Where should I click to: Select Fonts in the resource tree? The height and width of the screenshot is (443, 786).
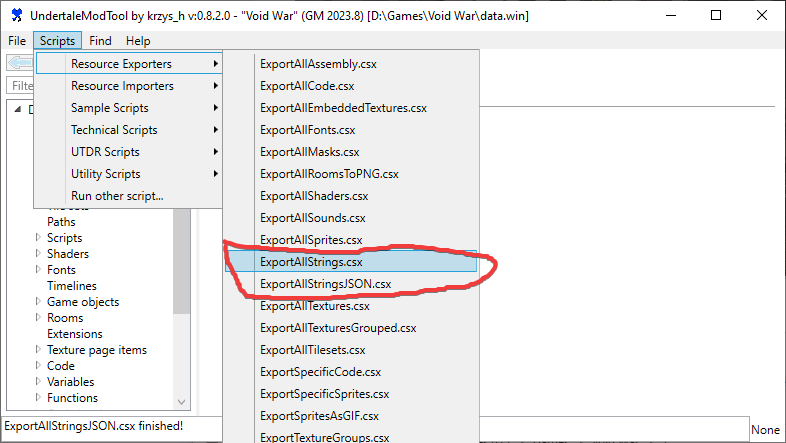61,270
